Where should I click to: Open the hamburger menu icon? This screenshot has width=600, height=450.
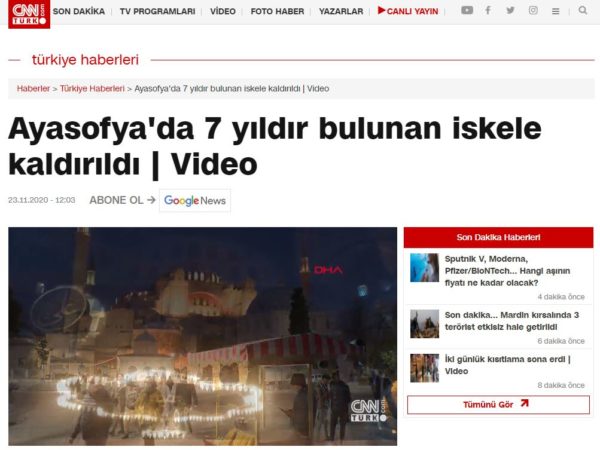(x=556, y=11)
